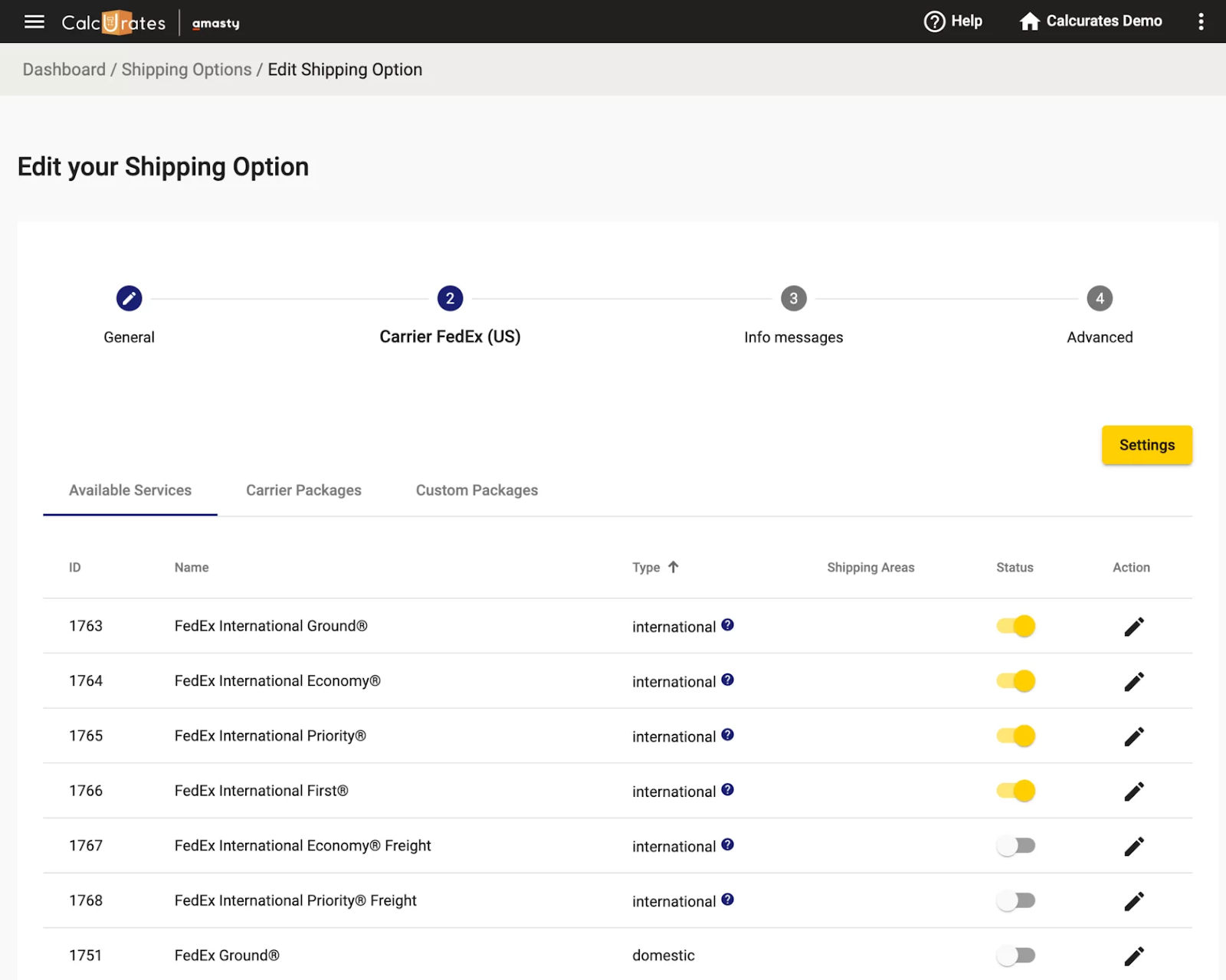Jump to step 4 Advanced
Screen dimensions: 1226x980
(1099, 299)
